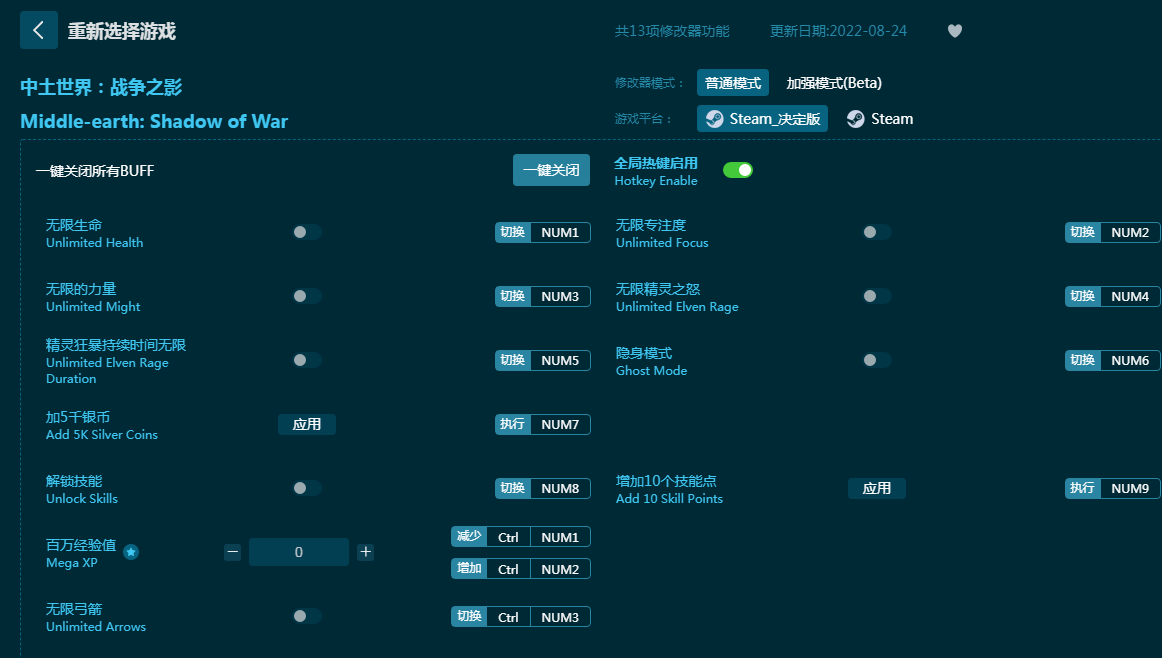
Task: Click Unlimited Arrows Ctrl NUM3 hotkey
Action: 521,617
